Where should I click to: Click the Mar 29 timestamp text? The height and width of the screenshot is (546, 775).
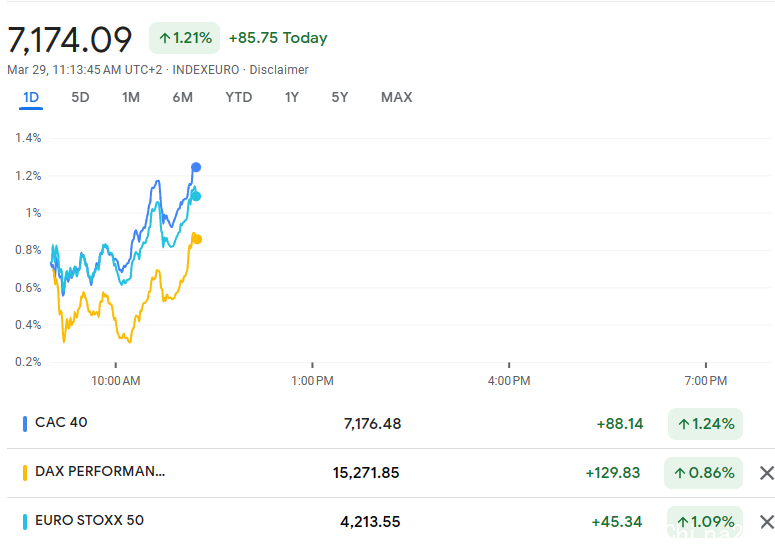pyautogui.click(x=85, y=70)
